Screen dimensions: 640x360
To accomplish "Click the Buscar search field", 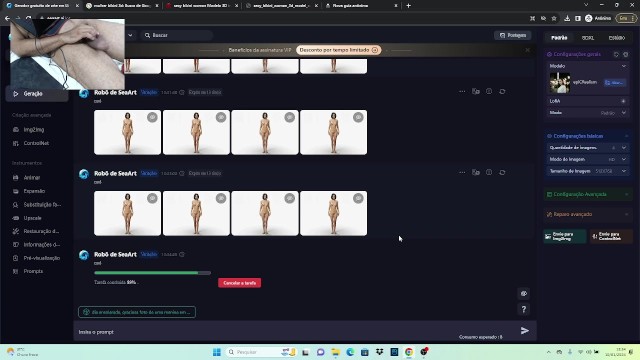I will click(x=176, y=36).
